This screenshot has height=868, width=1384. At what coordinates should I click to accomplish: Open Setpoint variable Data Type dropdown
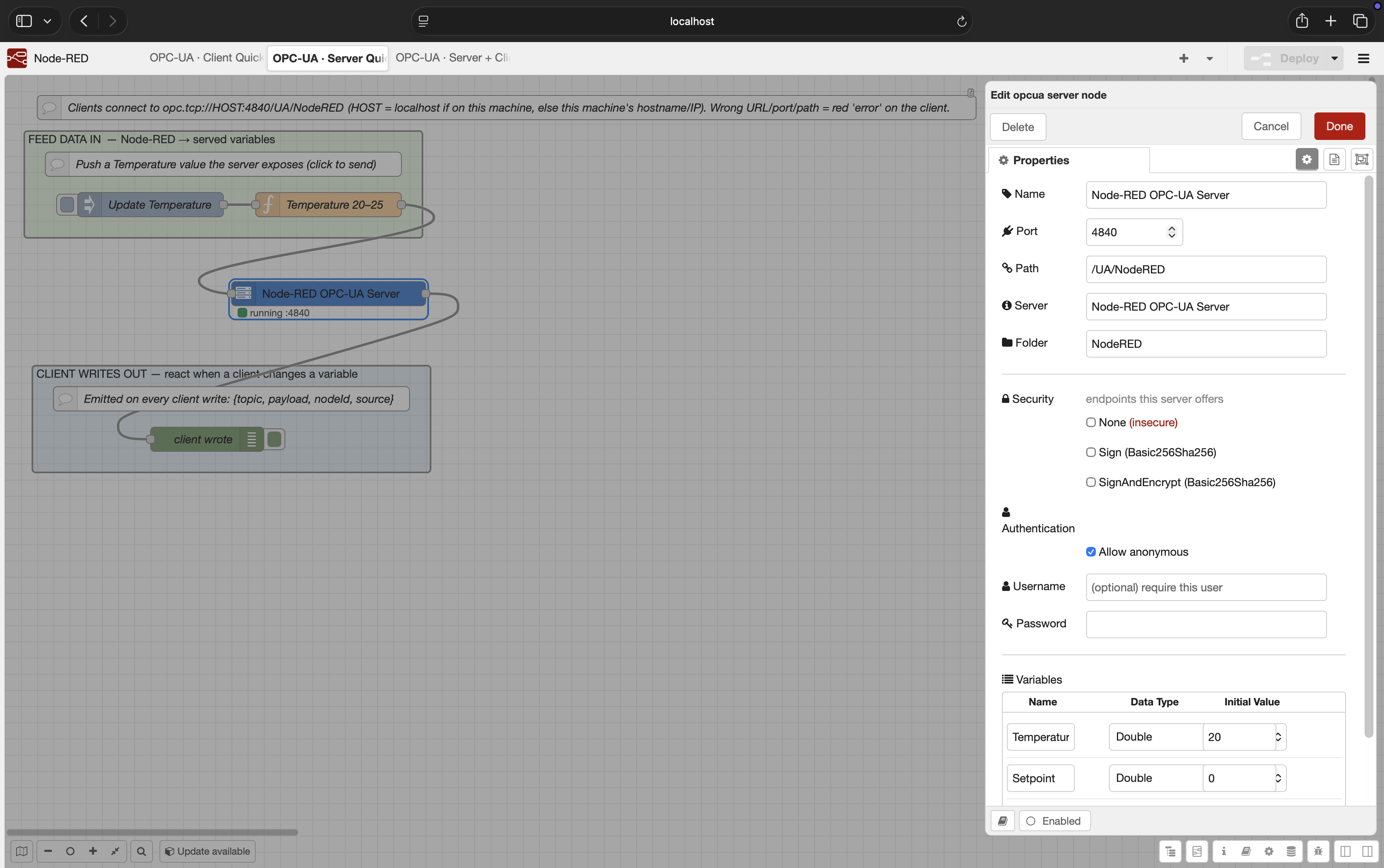click(1155, 779)
